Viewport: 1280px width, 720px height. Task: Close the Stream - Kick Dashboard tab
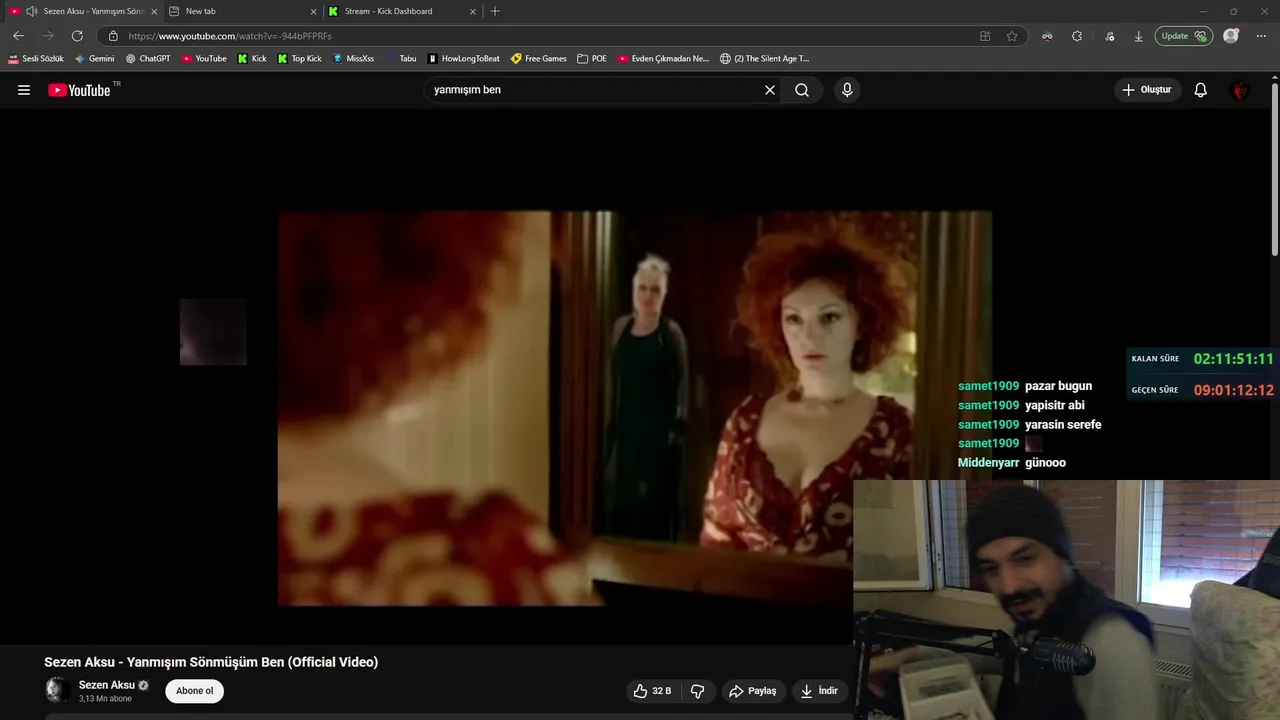[x=473, y=11]
